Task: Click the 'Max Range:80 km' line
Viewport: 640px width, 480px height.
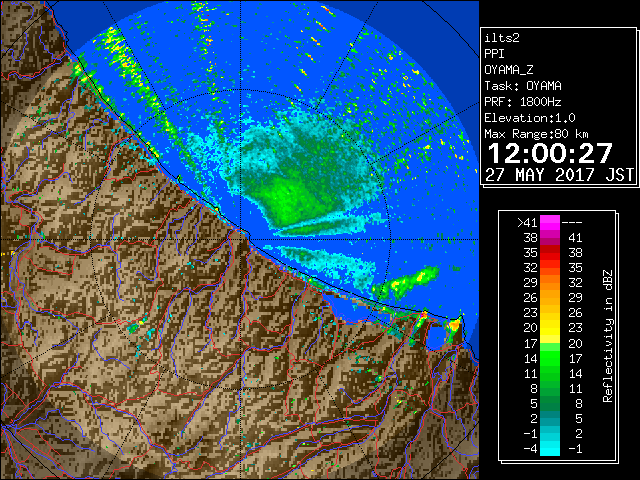Action: point(536,134)
